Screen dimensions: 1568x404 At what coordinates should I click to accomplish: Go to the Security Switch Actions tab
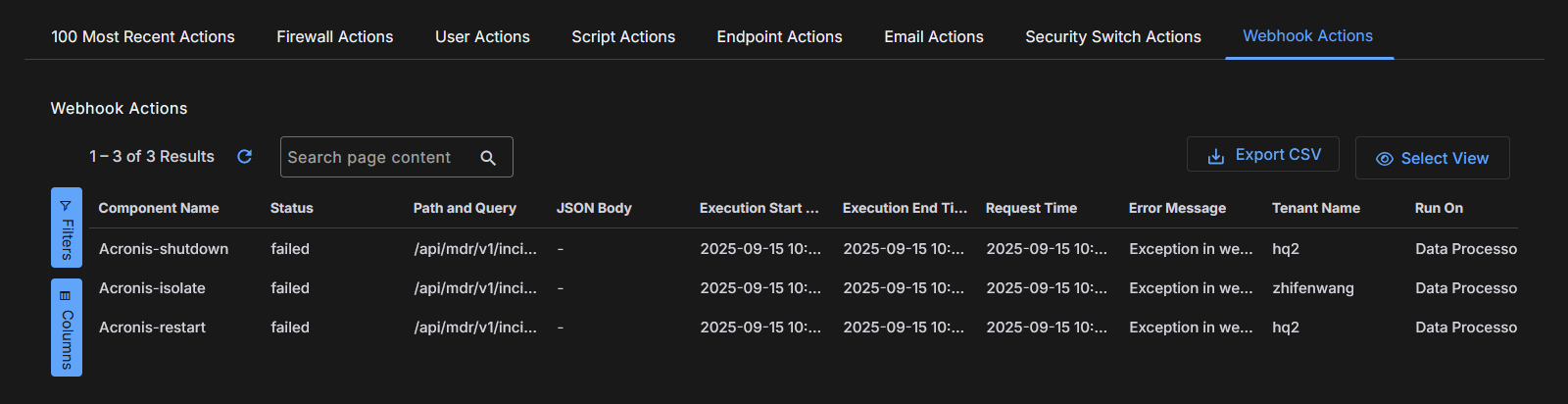pyautogui.click(x=1112, y=37)
